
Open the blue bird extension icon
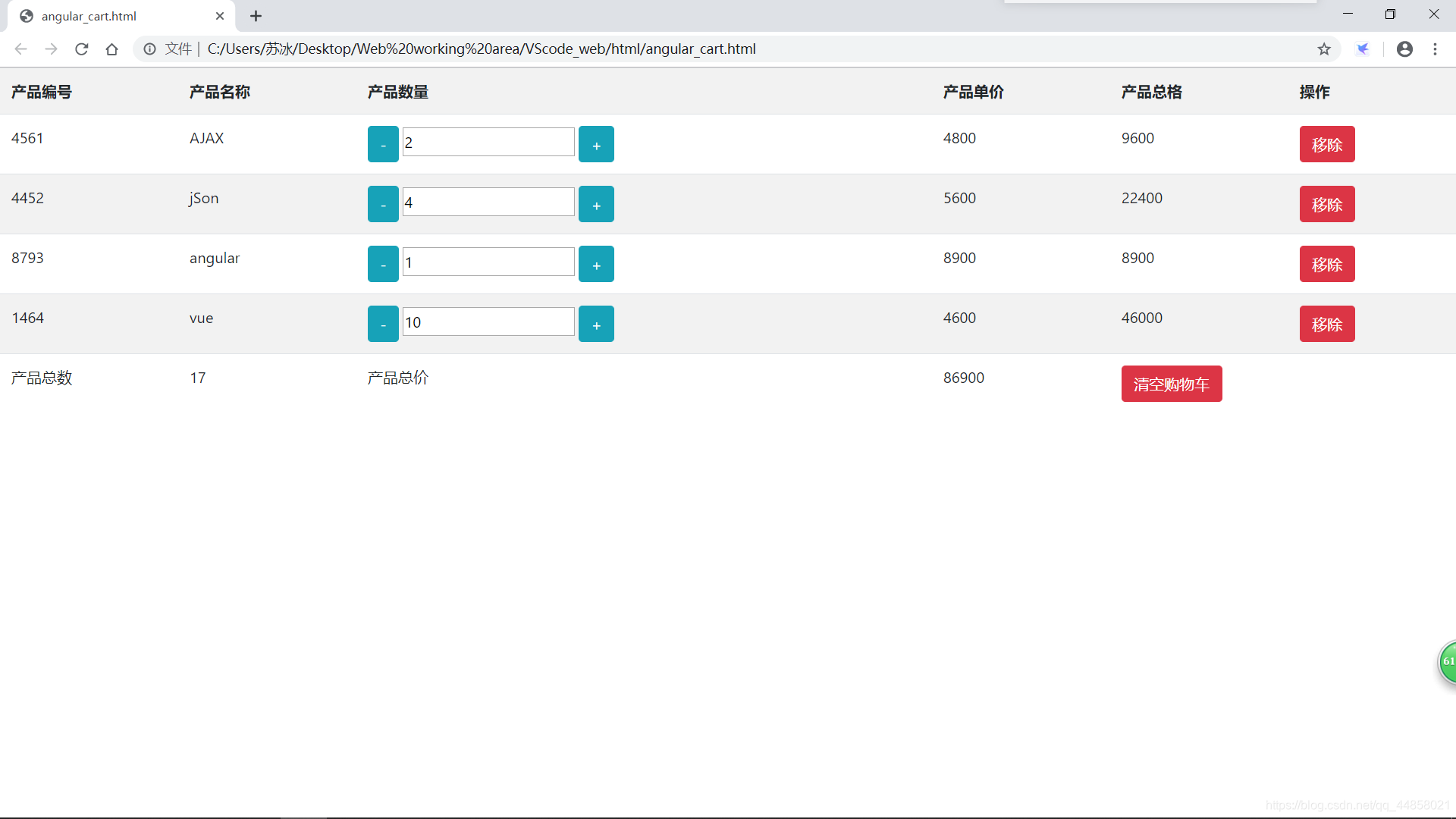tap(1363, 49)
